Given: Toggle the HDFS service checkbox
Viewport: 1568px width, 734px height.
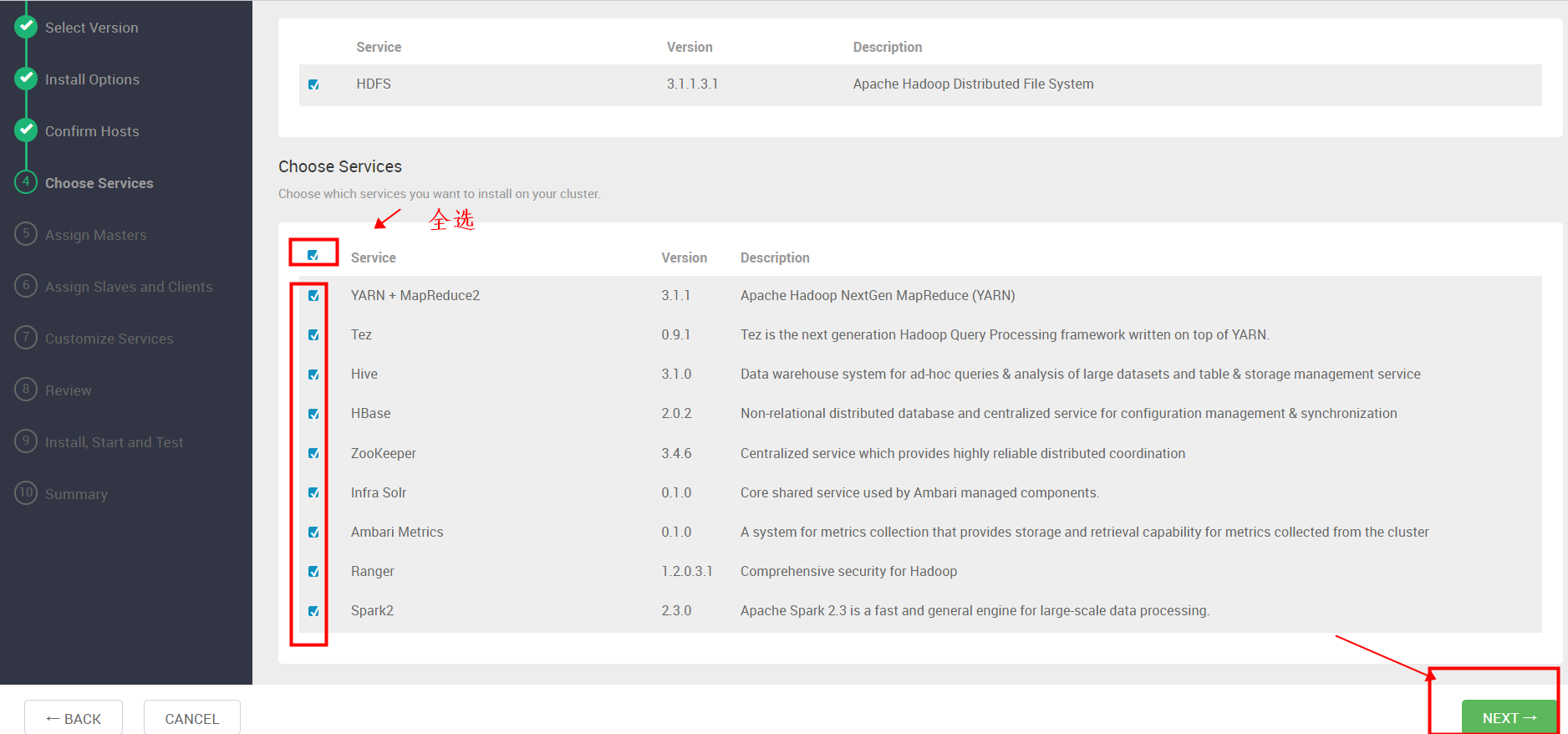Looking at the screenshot, I should [313, 84].
